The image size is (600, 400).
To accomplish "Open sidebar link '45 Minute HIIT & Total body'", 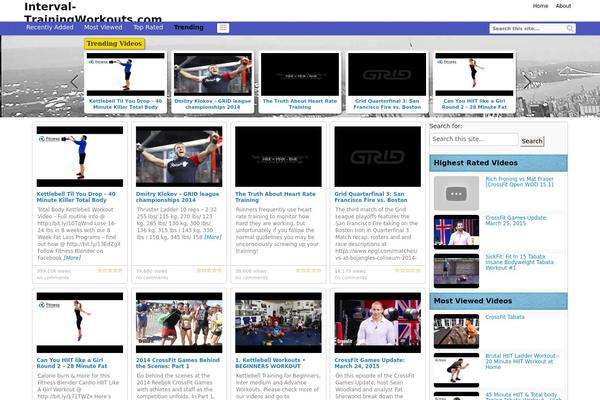I will [523, 396].
